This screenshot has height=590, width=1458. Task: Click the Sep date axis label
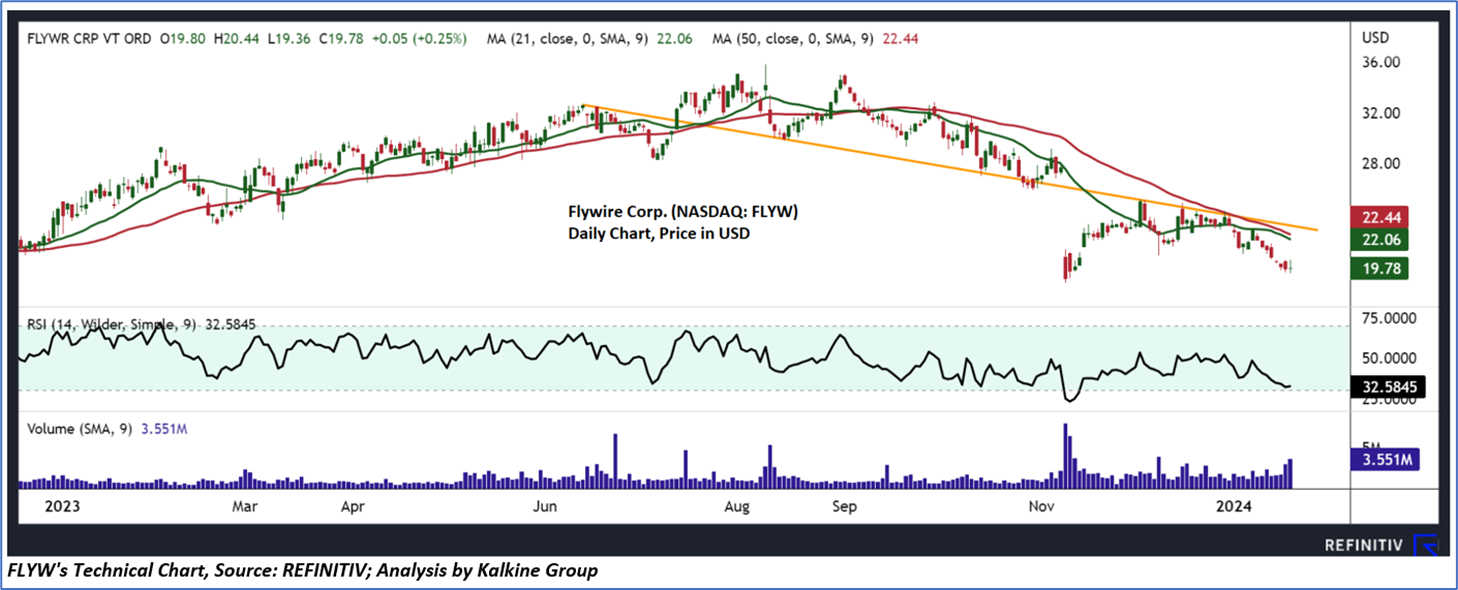[845, 506]
